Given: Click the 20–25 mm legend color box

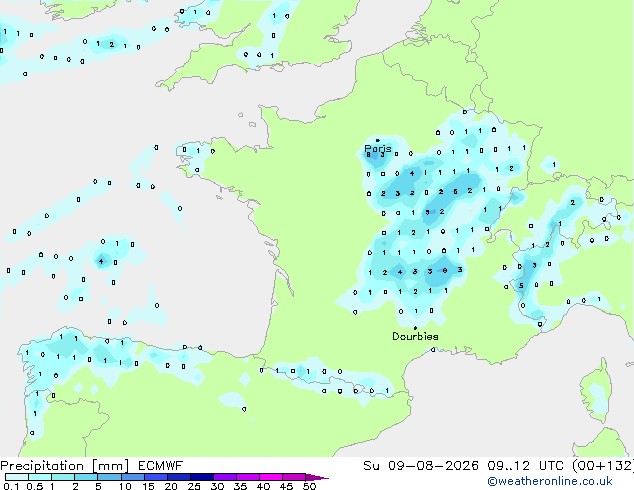Looking at the screenshot, I should click(178, 477).
